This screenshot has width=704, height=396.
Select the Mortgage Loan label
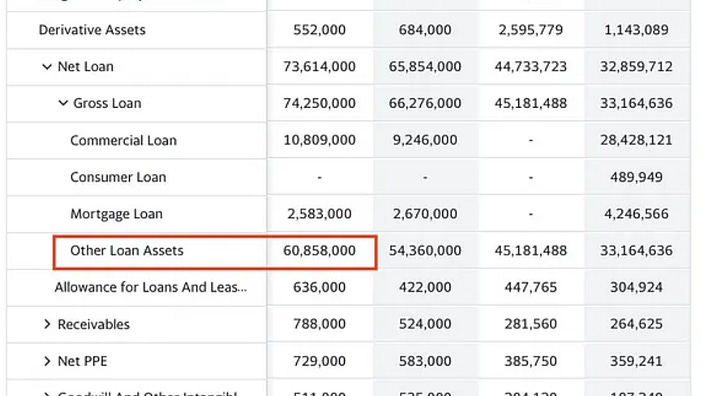pyautogui.click(x=116, y=214)
